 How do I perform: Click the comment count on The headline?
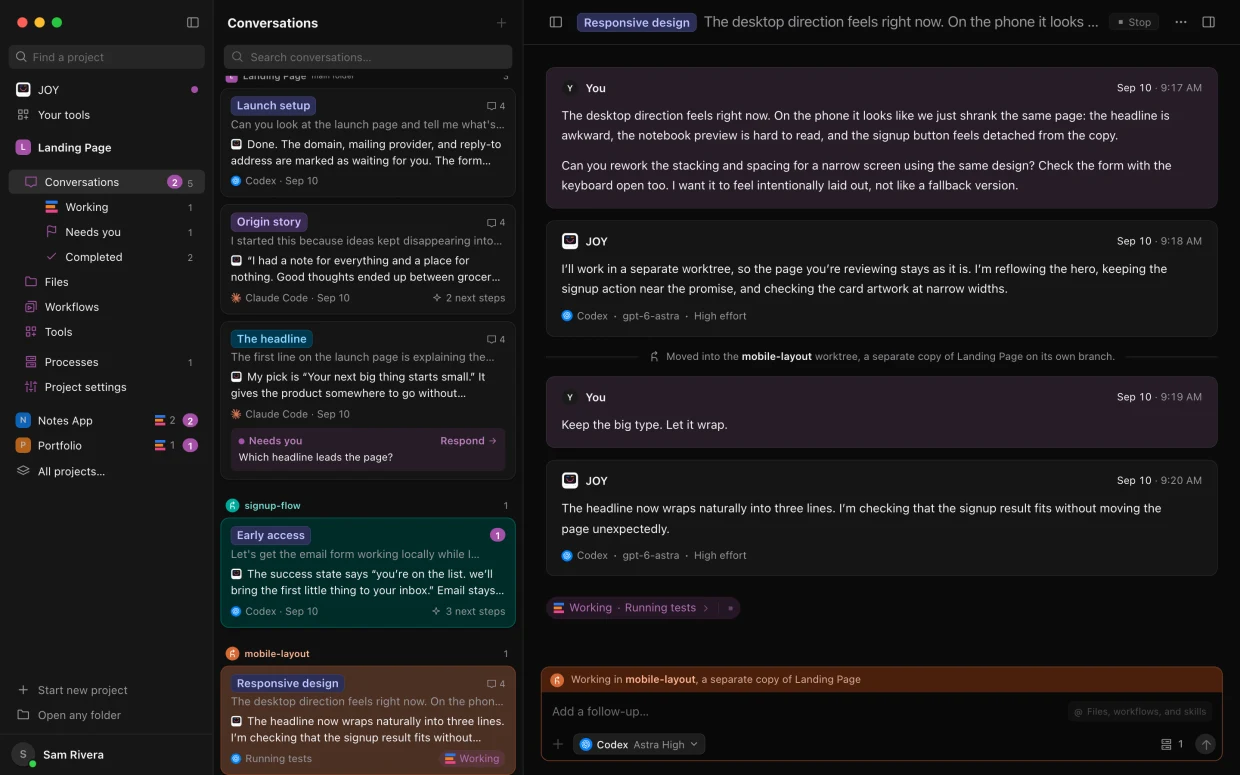496,339
